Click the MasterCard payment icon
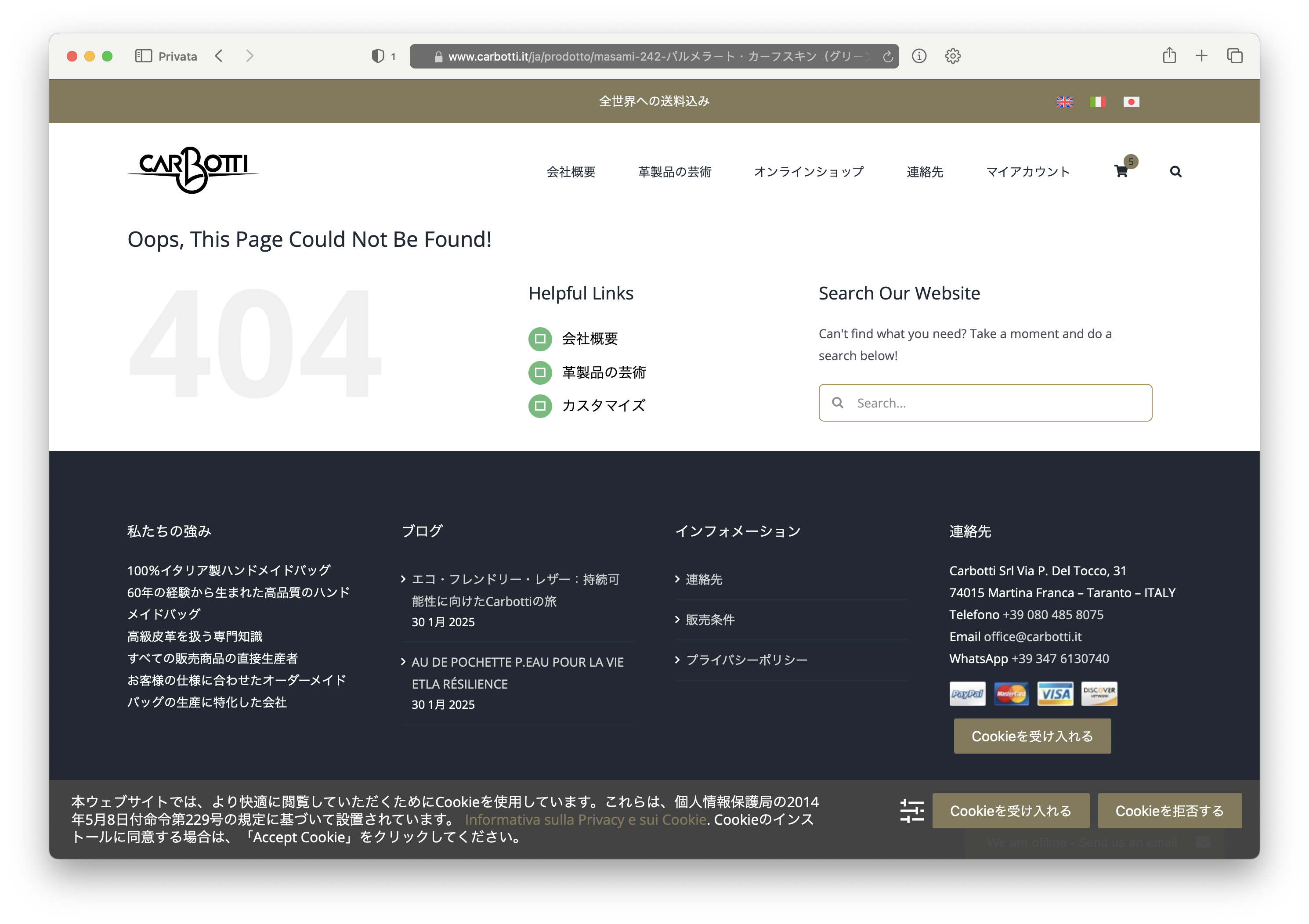This screenshot has height=924, width=1309. (1011, 694)
